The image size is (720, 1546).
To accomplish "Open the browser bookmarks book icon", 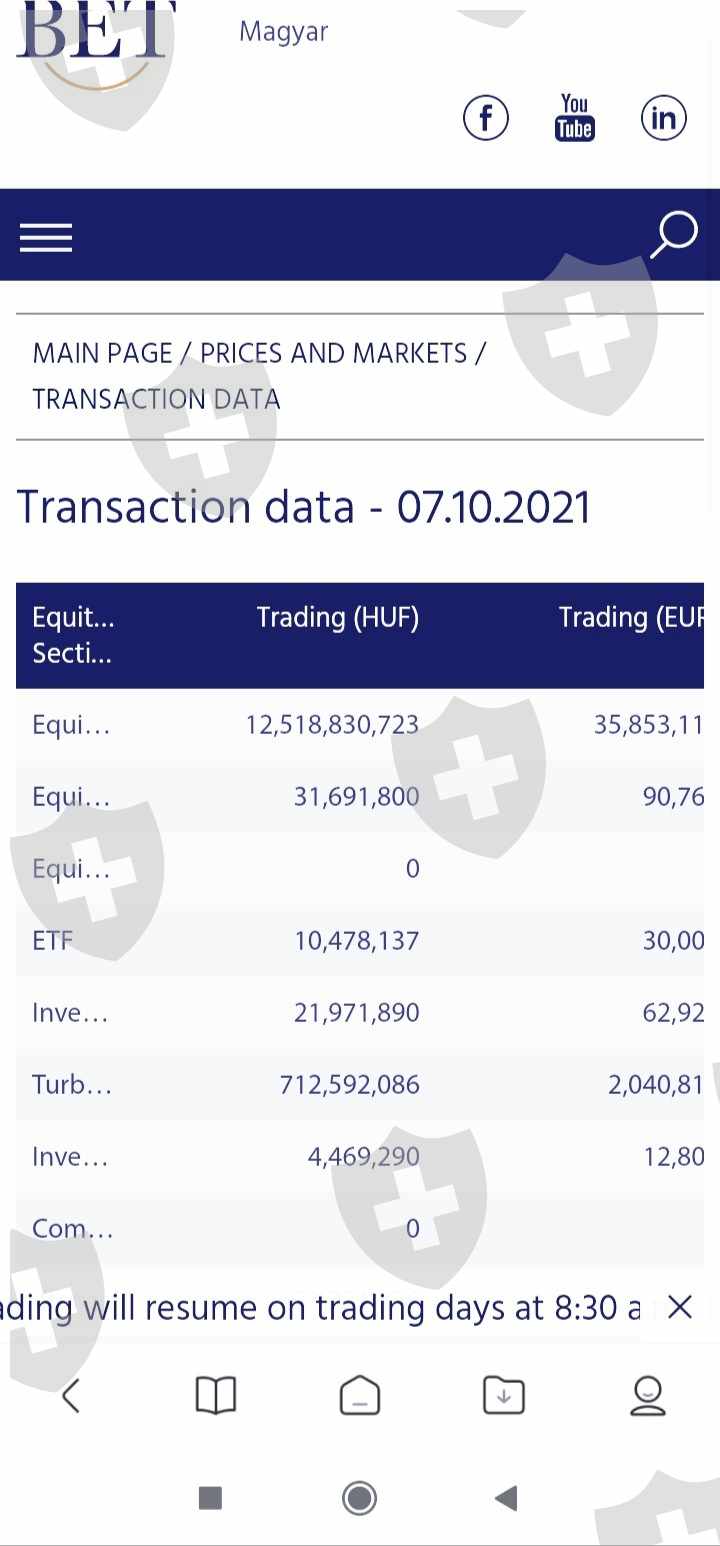I will click(x=215, y=1395).
